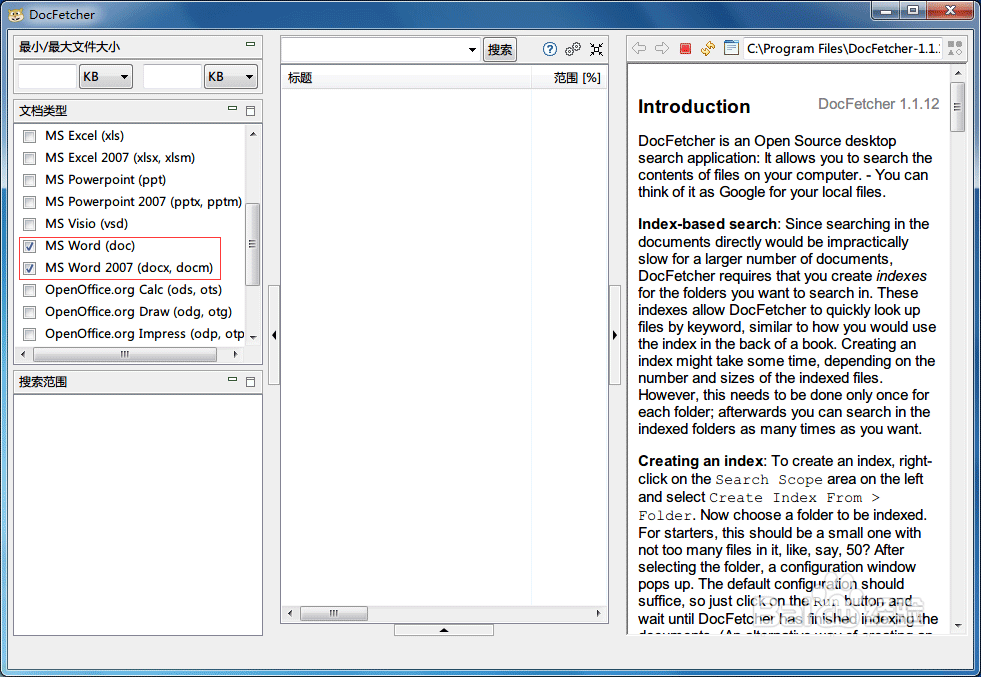The image size is (981, 677).
Task: Click preview pane vertical scrollbar thumb
Action: tap(957, 107)
